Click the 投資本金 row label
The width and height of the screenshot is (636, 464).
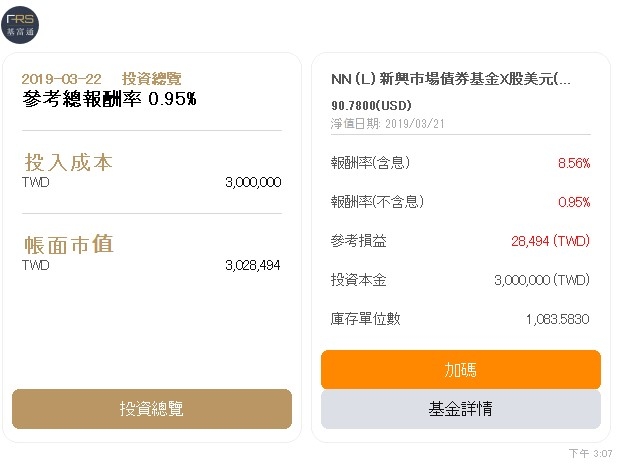coord(358,280)
